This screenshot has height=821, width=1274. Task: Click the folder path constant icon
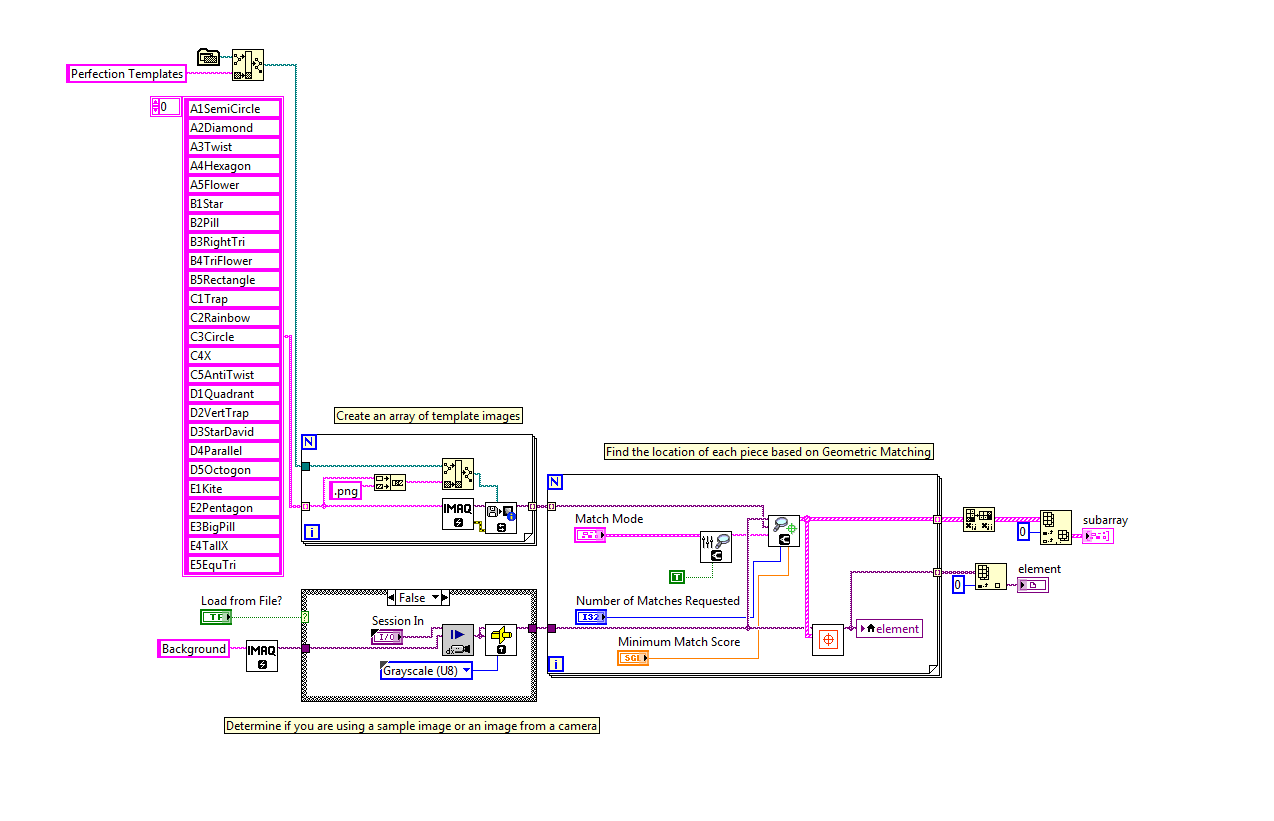(209, 57)
